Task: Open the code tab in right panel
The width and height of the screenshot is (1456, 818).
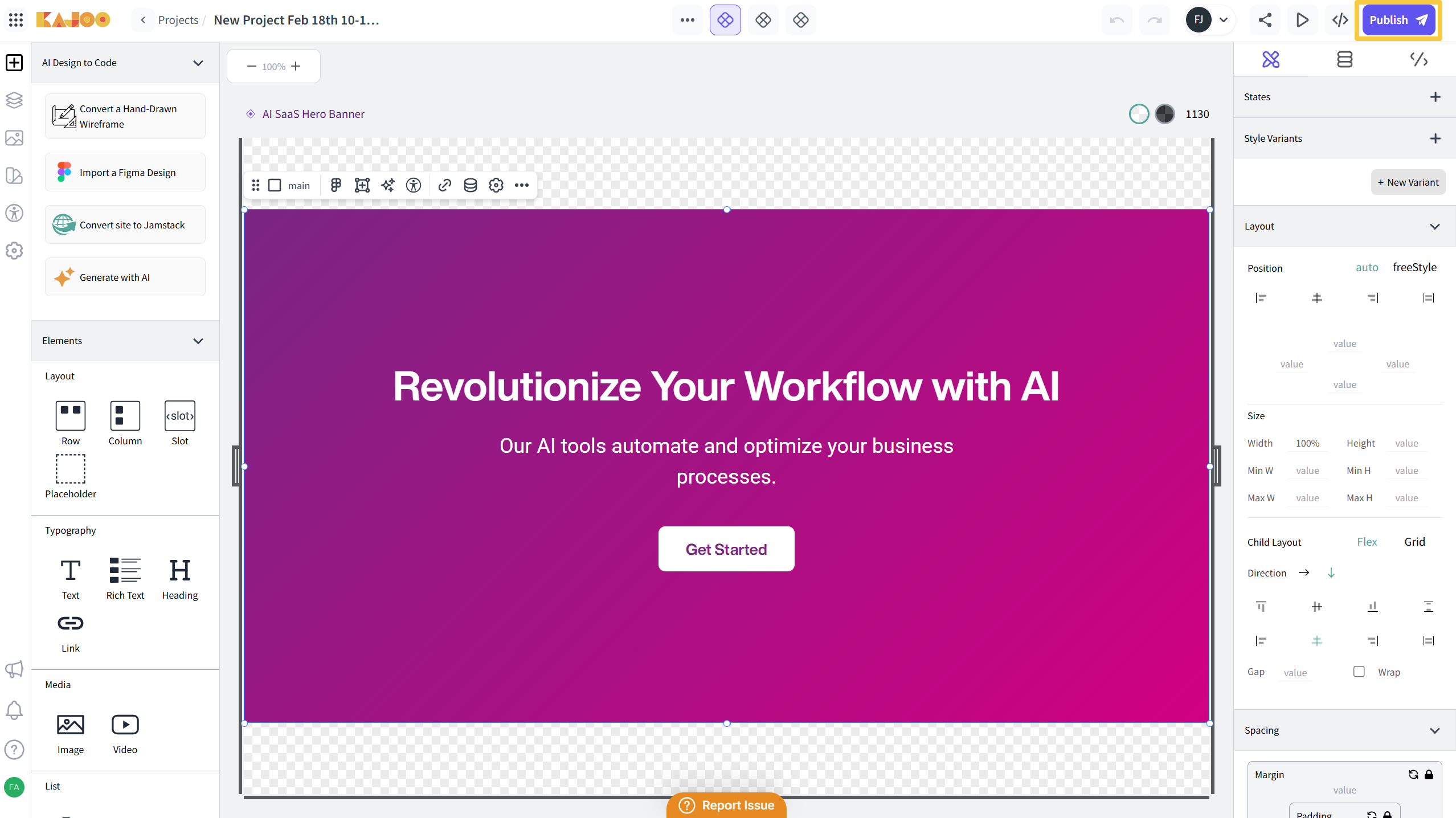Action: click(x=1418, y=59)
